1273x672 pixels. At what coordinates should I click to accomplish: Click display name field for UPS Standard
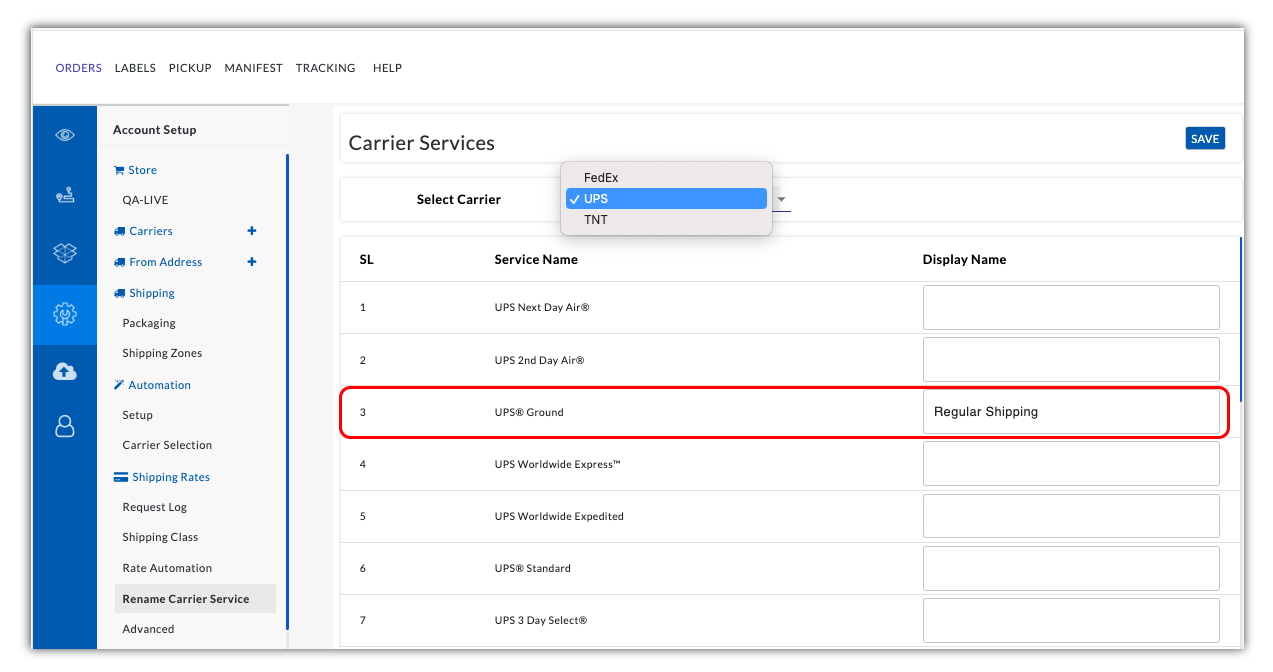[x=1071, y=568]
